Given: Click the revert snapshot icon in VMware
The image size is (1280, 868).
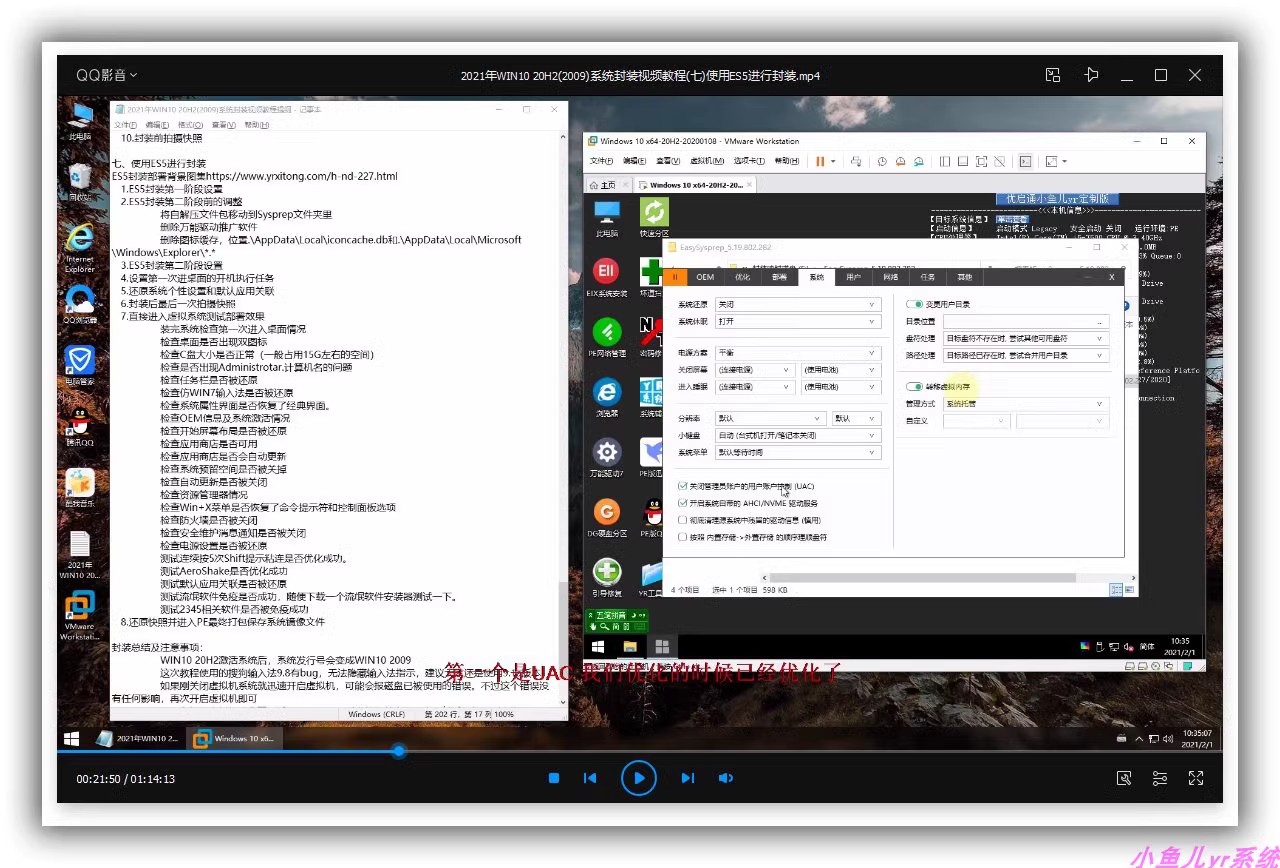Looking at the screenshot, I should coord(901,161).
